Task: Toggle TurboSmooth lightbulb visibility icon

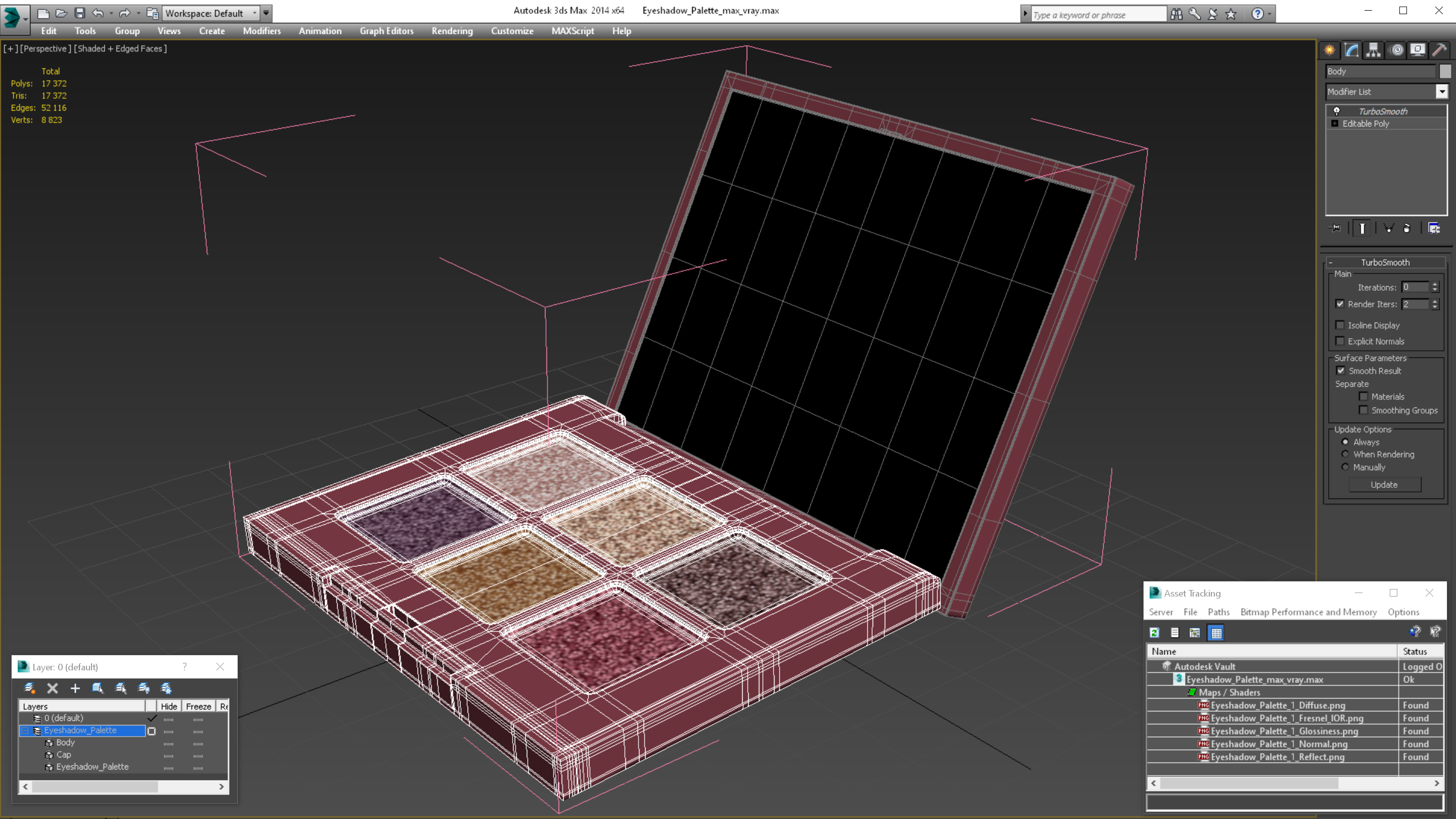Action: (1337, 111)
